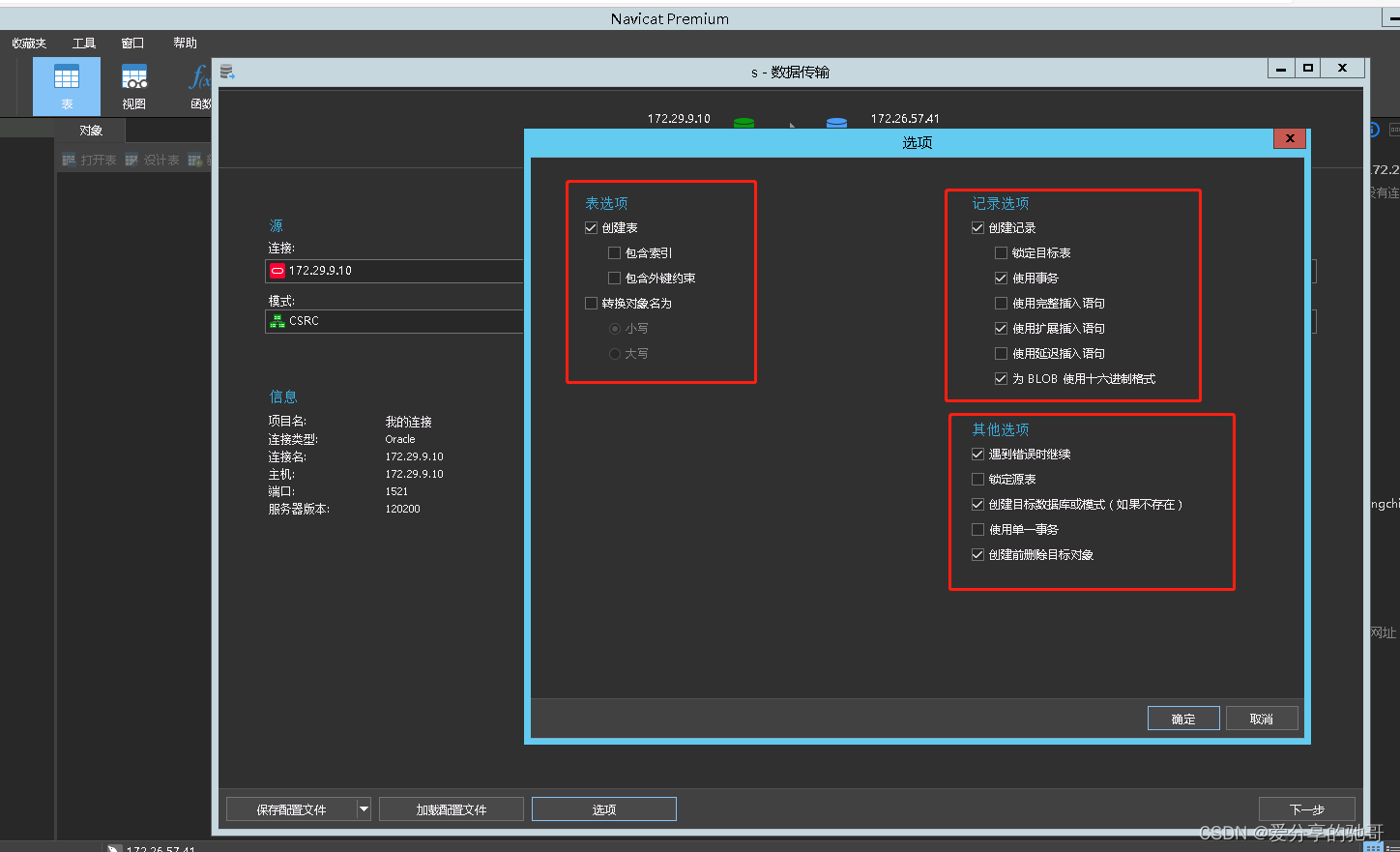Click the Oracle connection icon in source field
Screen dimensions: 1400x852
coord(277,271)
